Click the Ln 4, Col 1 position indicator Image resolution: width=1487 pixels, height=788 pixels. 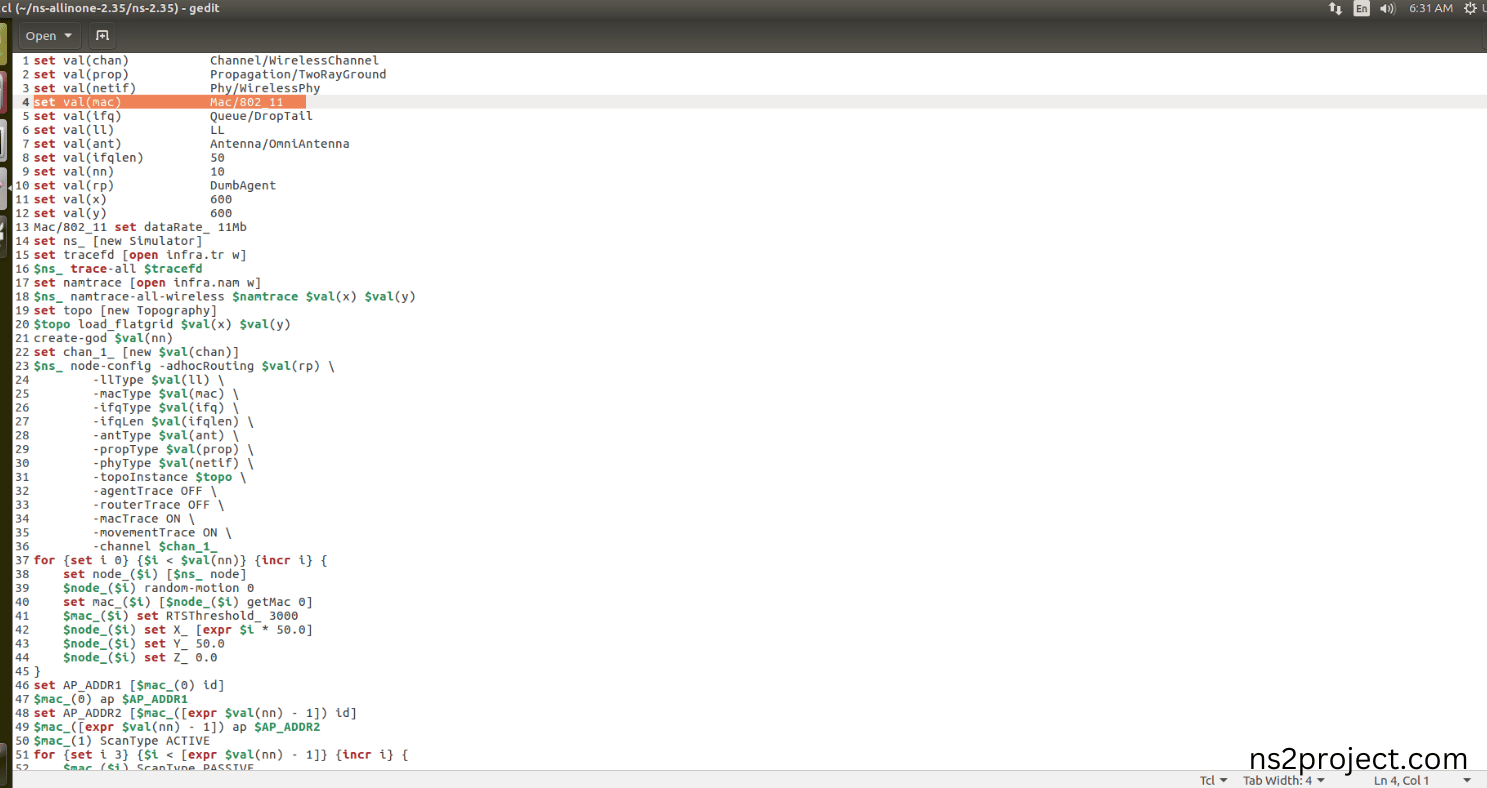coord(1401,780)
